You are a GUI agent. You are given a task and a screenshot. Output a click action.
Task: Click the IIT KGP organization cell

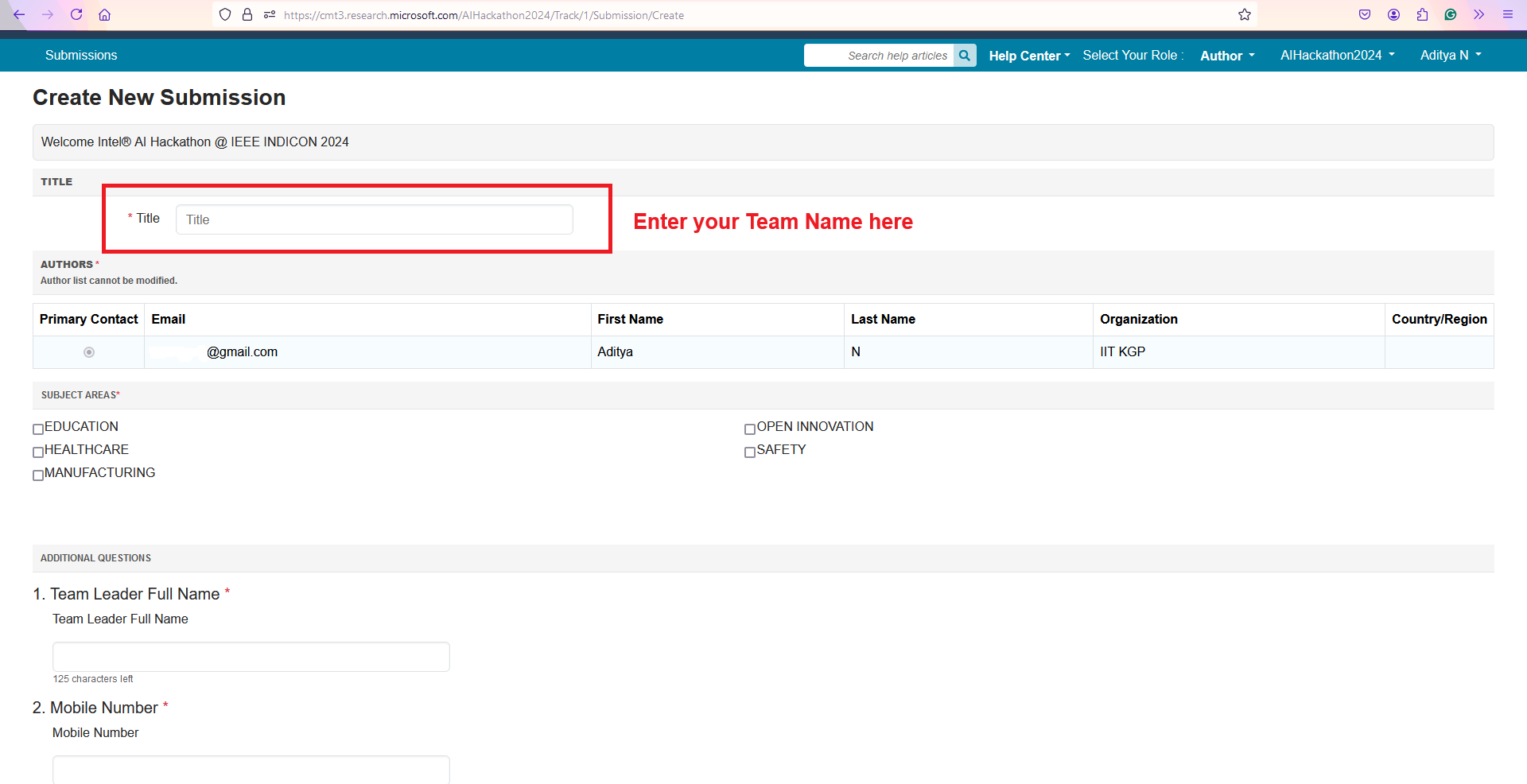coord(1238,352)
